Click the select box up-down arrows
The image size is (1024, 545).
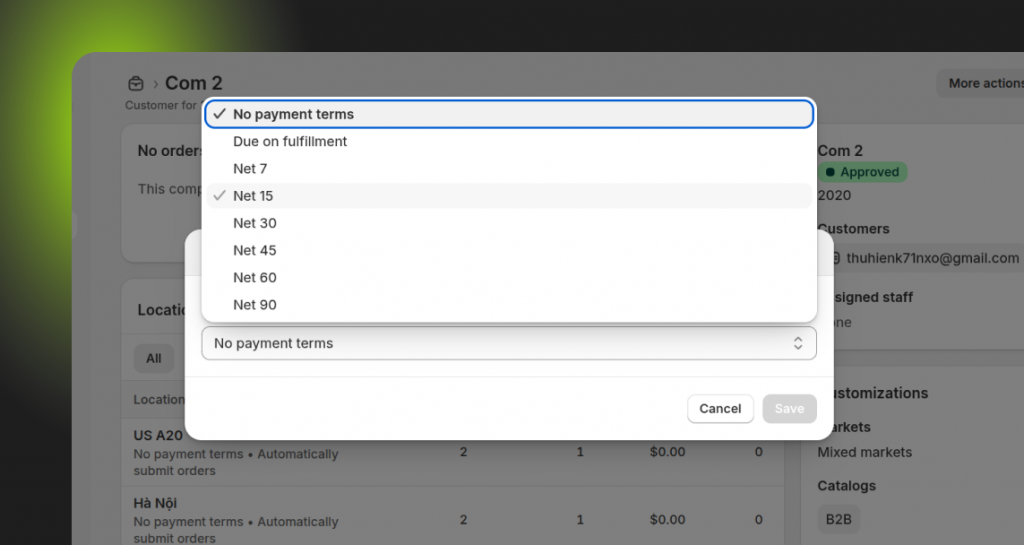point(797,343)
